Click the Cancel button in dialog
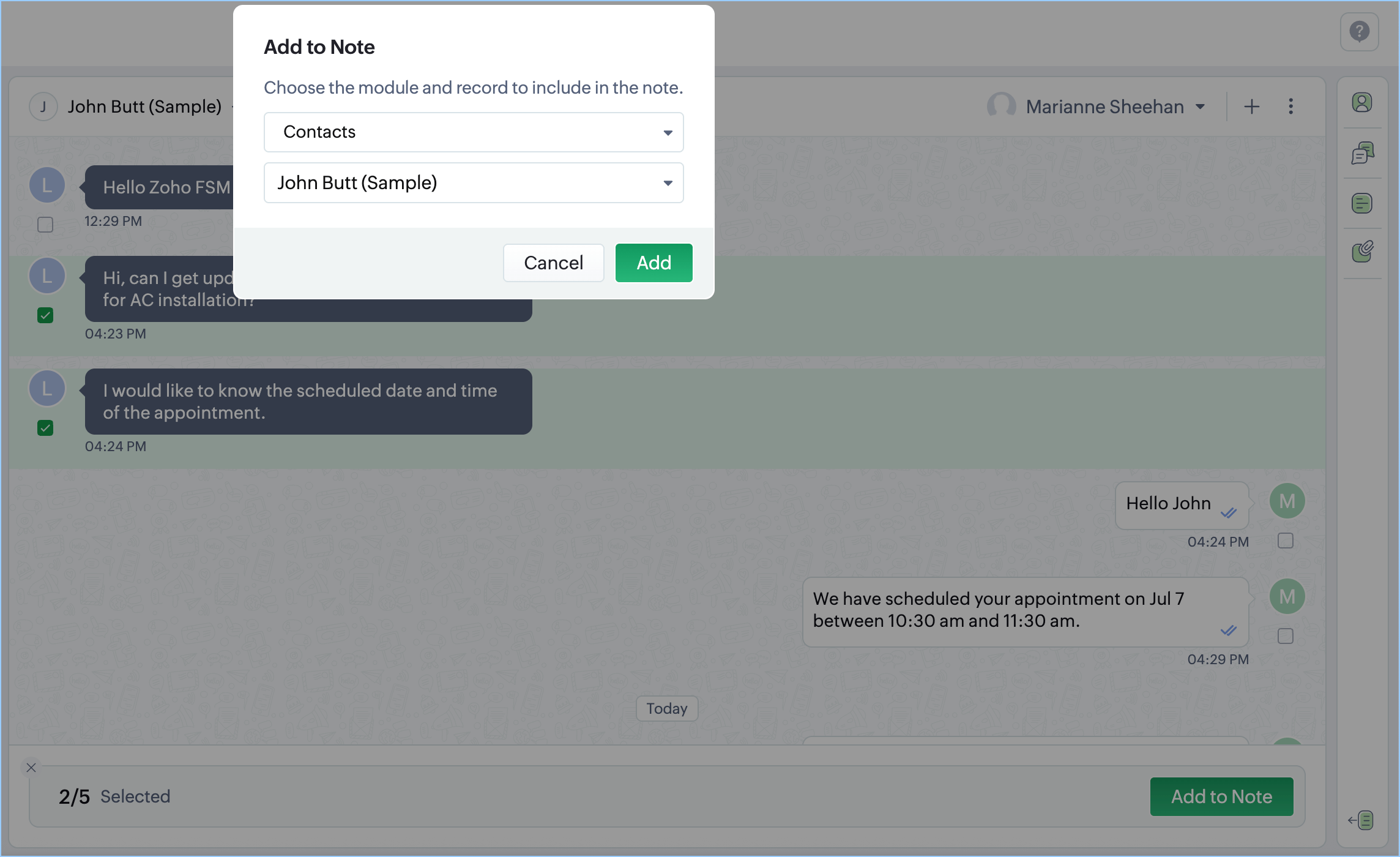1400x857 pixels. click(x=553, y=263)
